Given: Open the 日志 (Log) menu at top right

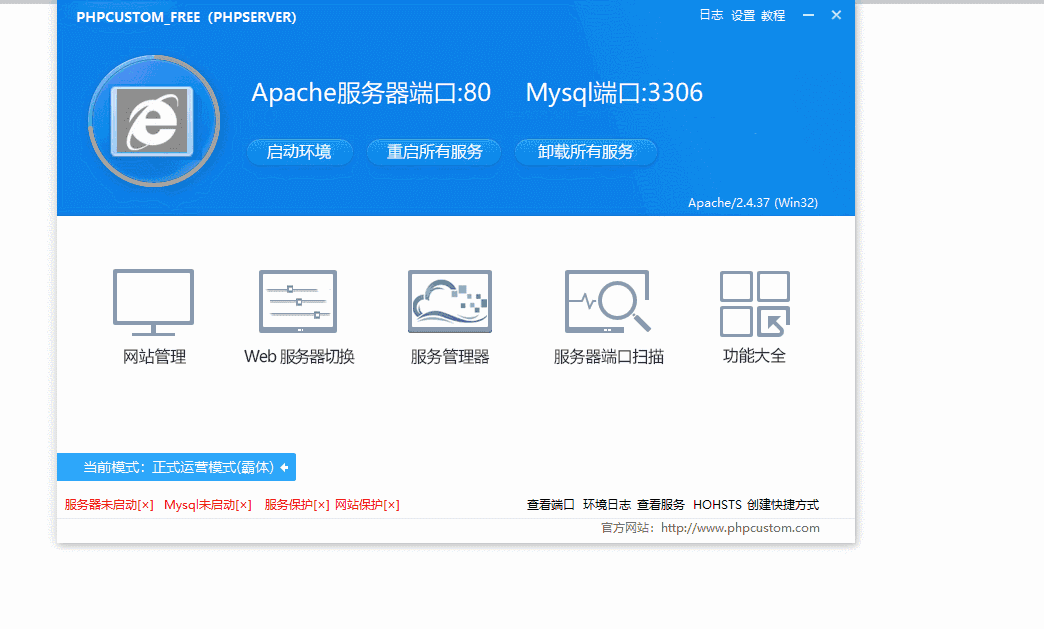Looking at the screenshot, I should 711,15.
